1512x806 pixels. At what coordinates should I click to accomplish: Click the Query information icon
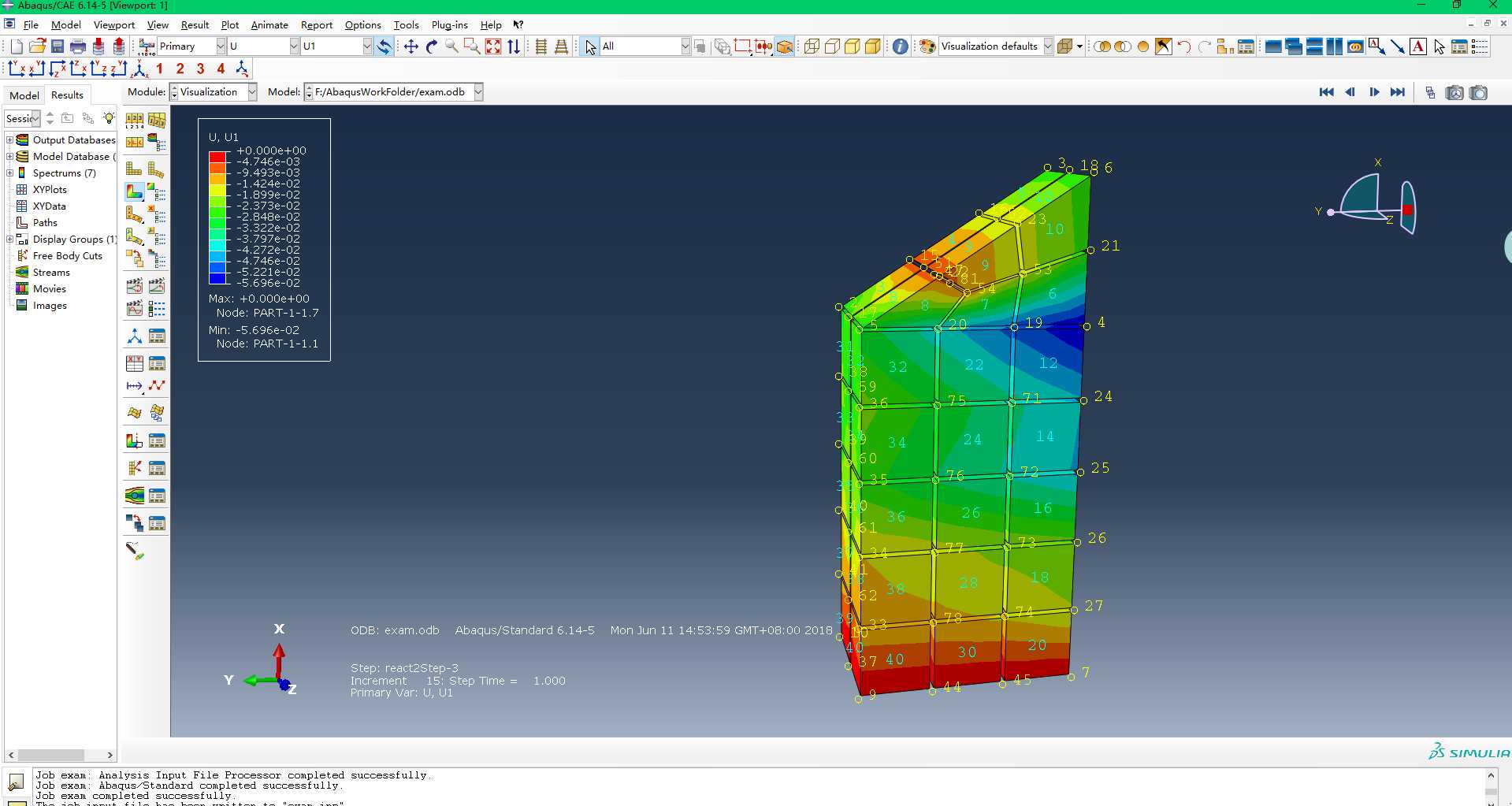(x=900, y=46)
